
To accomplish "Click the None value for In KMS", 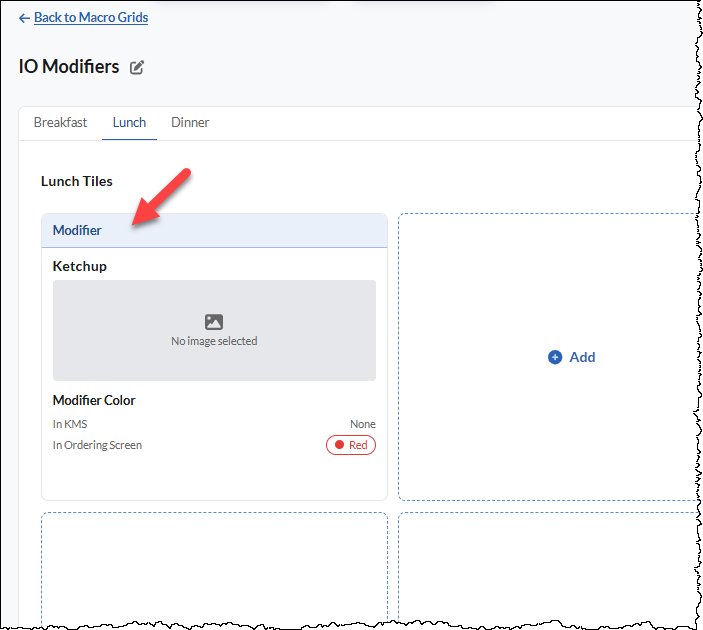I will click(x=363, y=424).
